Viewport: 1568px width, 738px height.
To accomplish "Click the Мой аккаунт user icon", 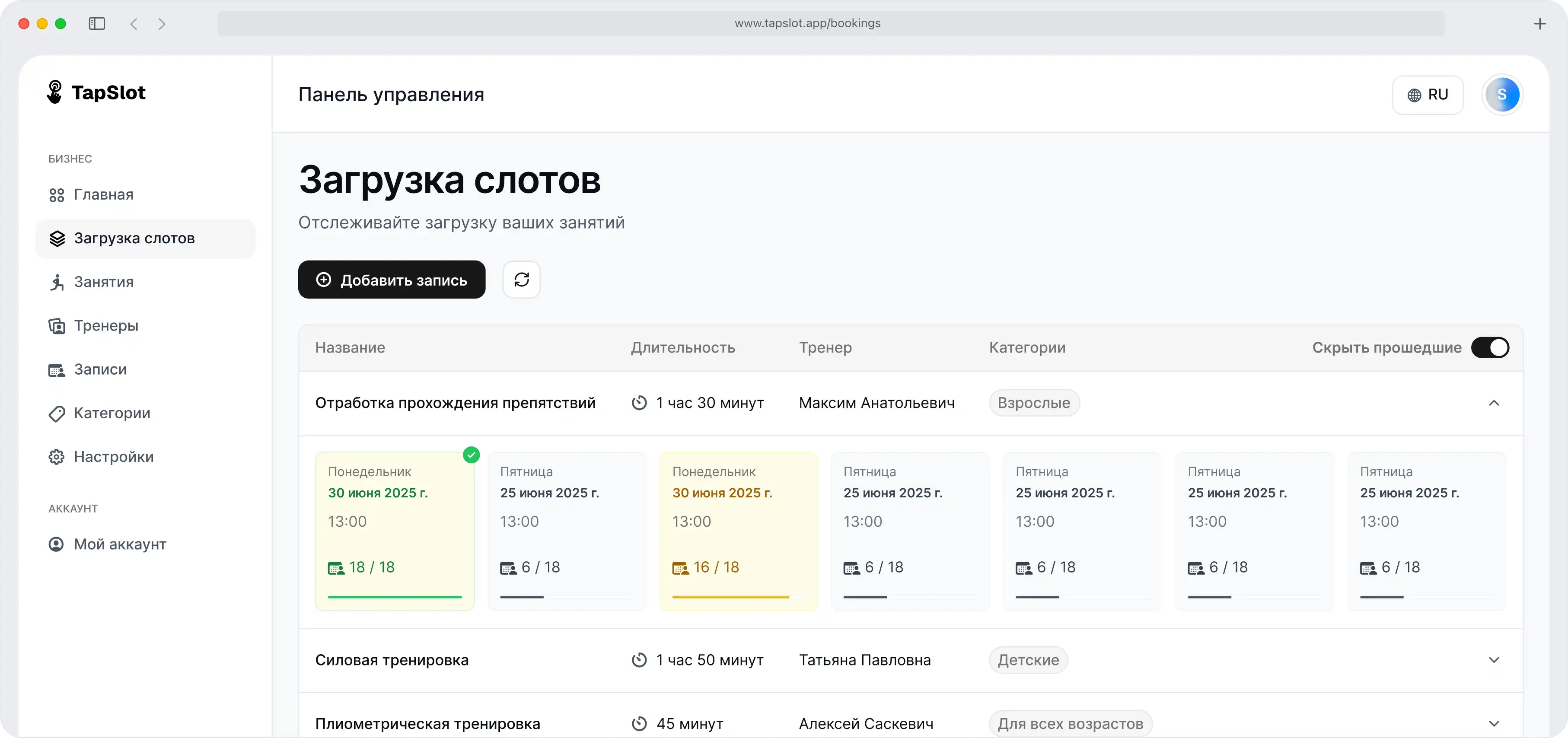I will coord(57,544).
